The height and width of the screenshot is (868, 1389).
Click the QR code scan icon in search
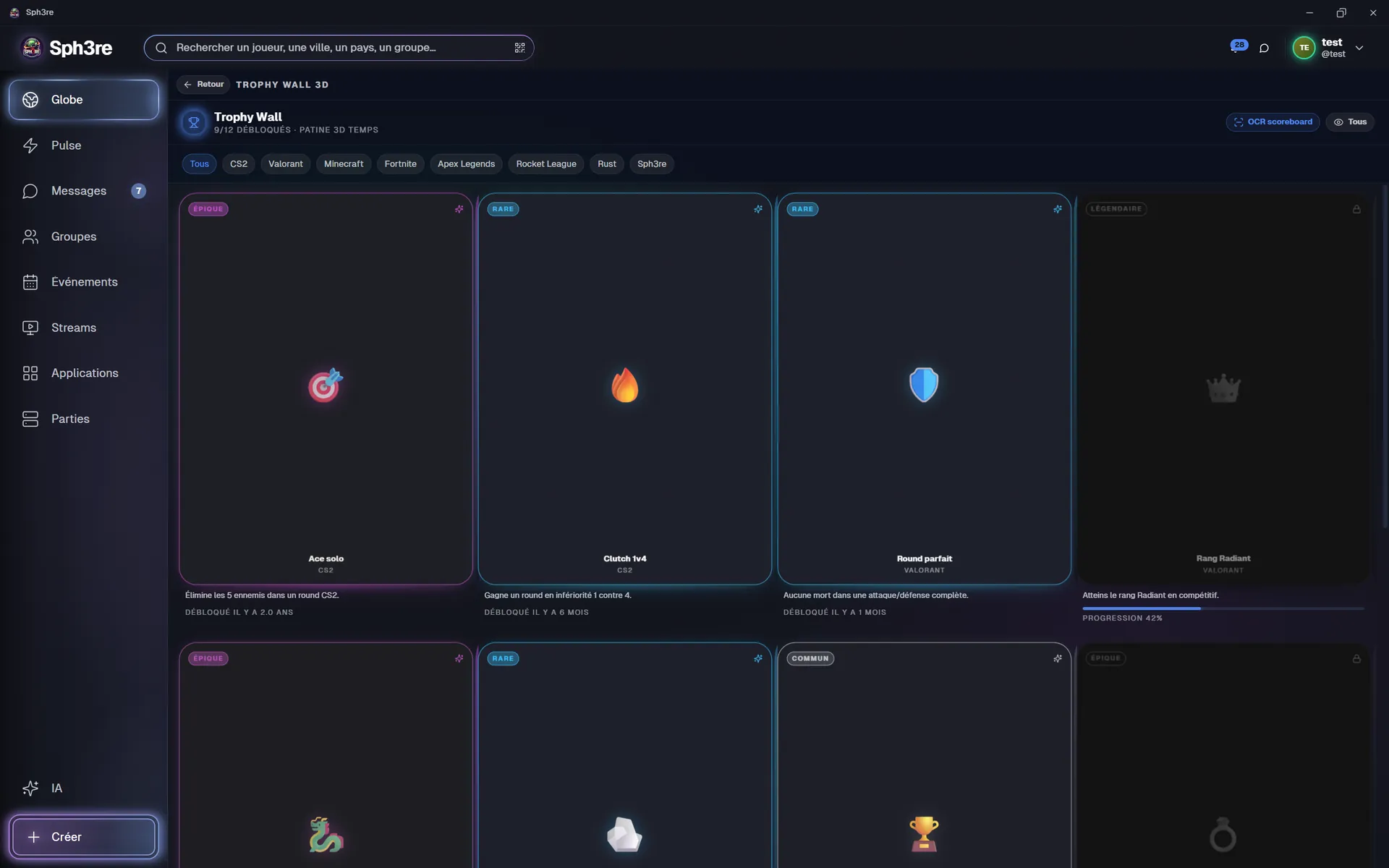click(519, 48)
